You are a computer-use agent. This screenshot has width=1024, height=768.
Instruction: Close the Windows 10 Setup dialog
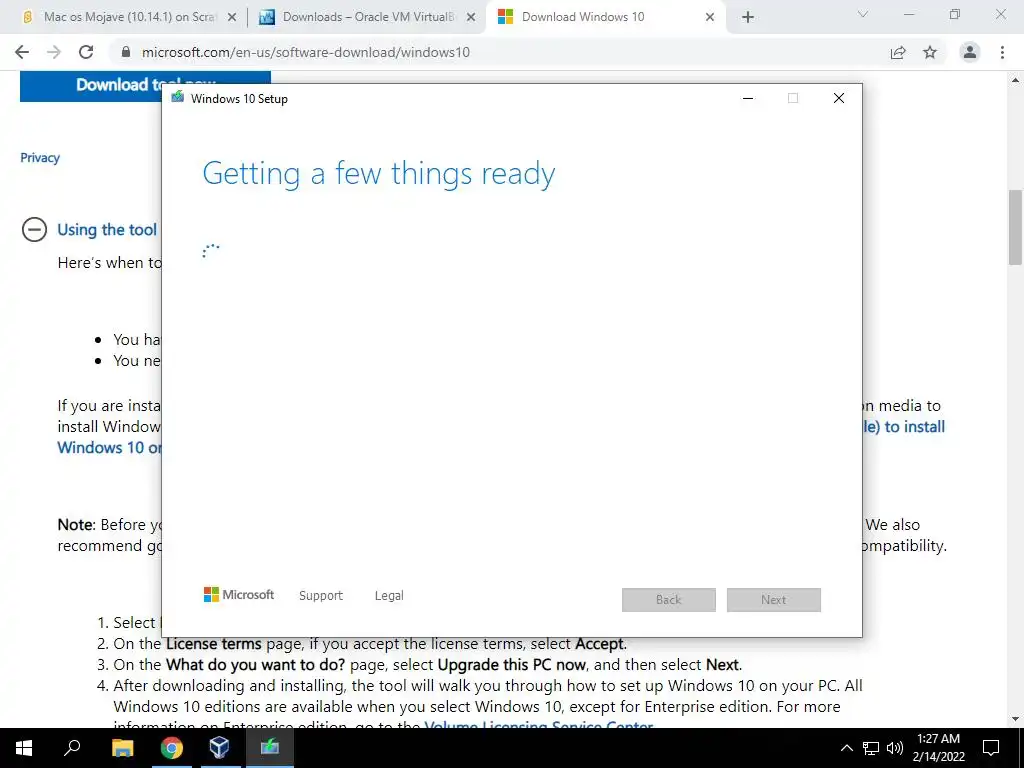pos(839,99)
